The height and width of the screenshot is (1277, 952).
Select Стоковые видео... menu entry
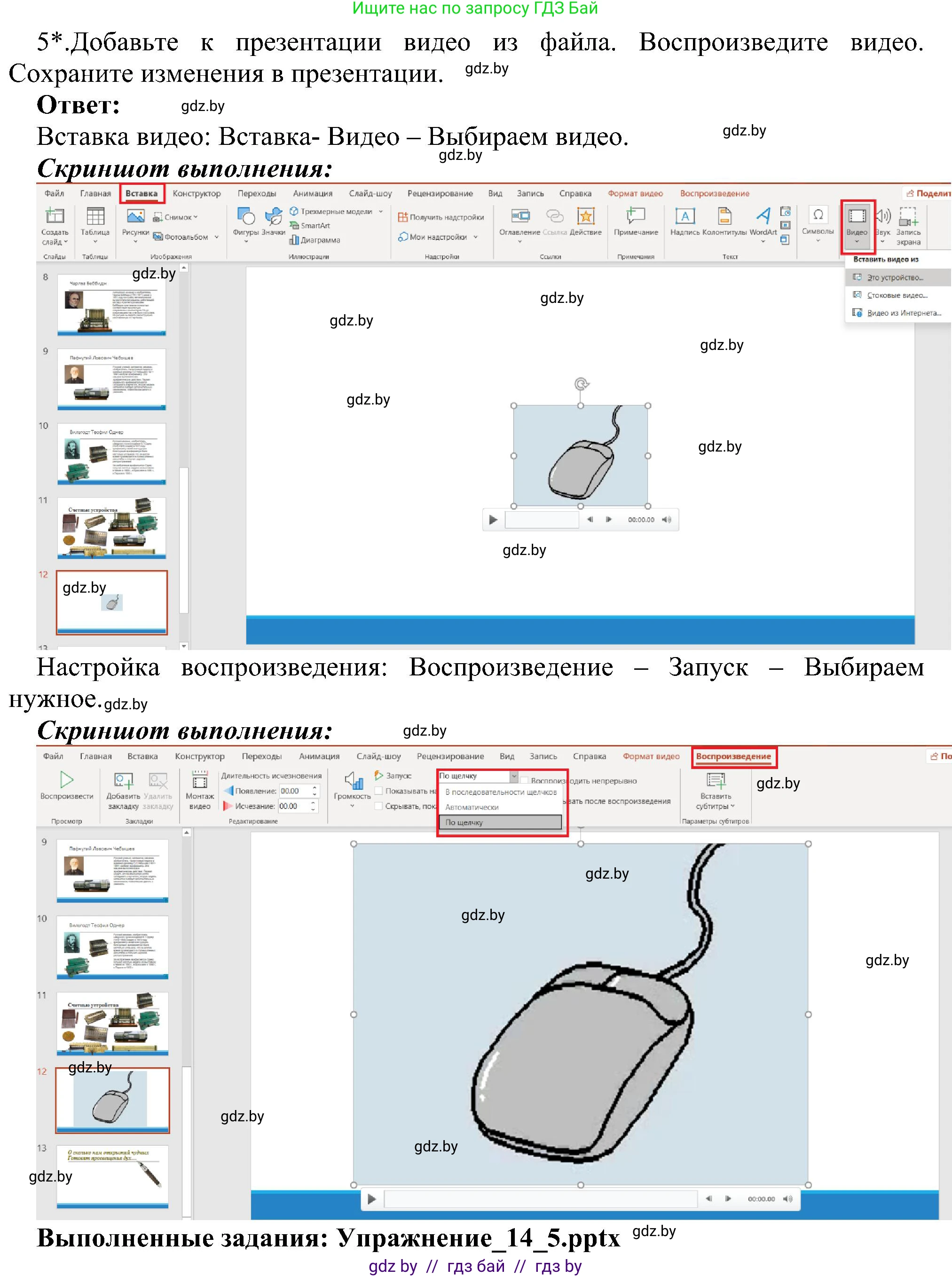pyautogui.click(x=897, y=295)
